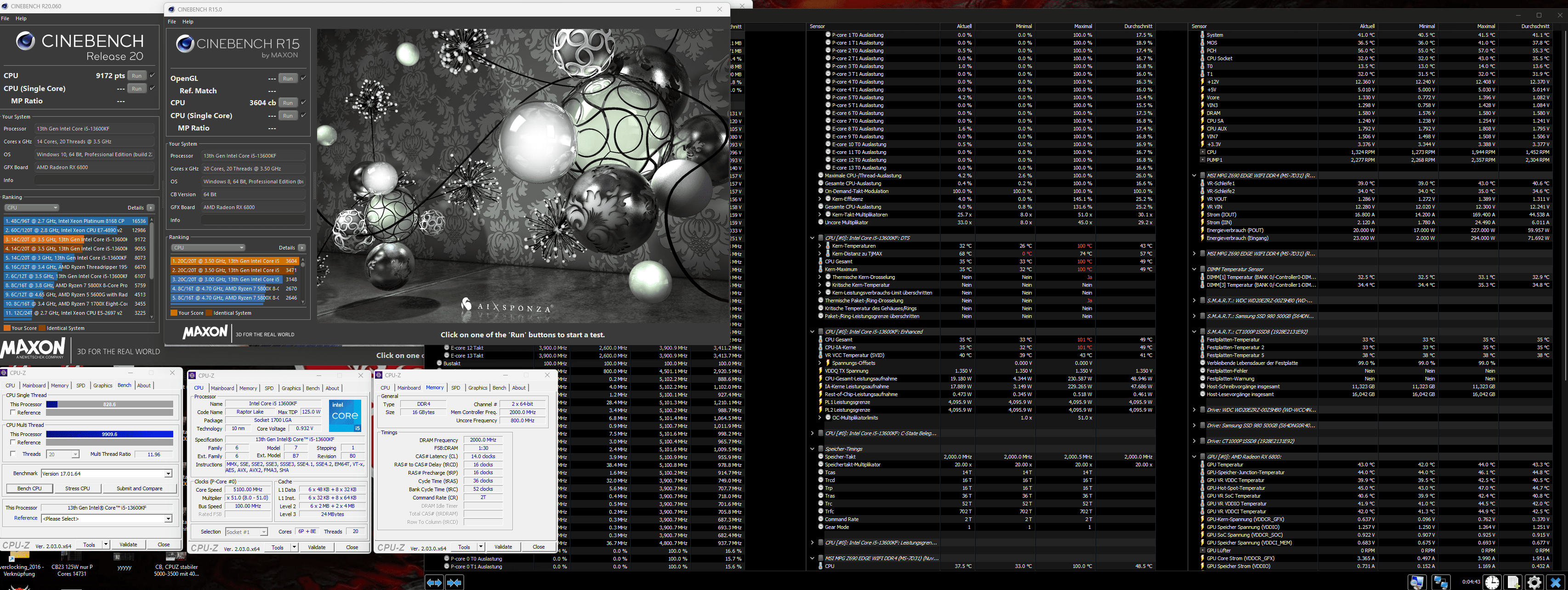This screenshot has height=590, width=1568.
Task: Enable Reference checkbox under CPU Multi Thread
Action: point(13,442)
